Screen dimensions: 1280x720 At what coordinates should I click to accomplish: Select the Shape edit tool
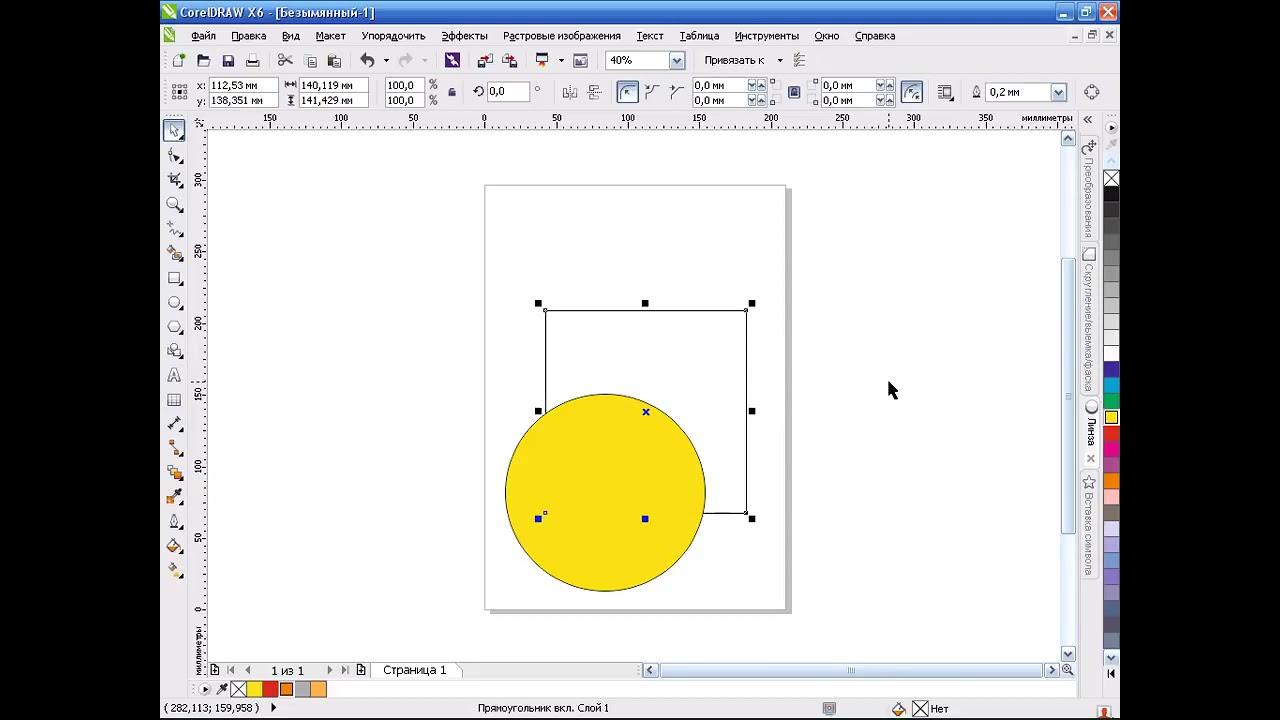coord(175,156)
